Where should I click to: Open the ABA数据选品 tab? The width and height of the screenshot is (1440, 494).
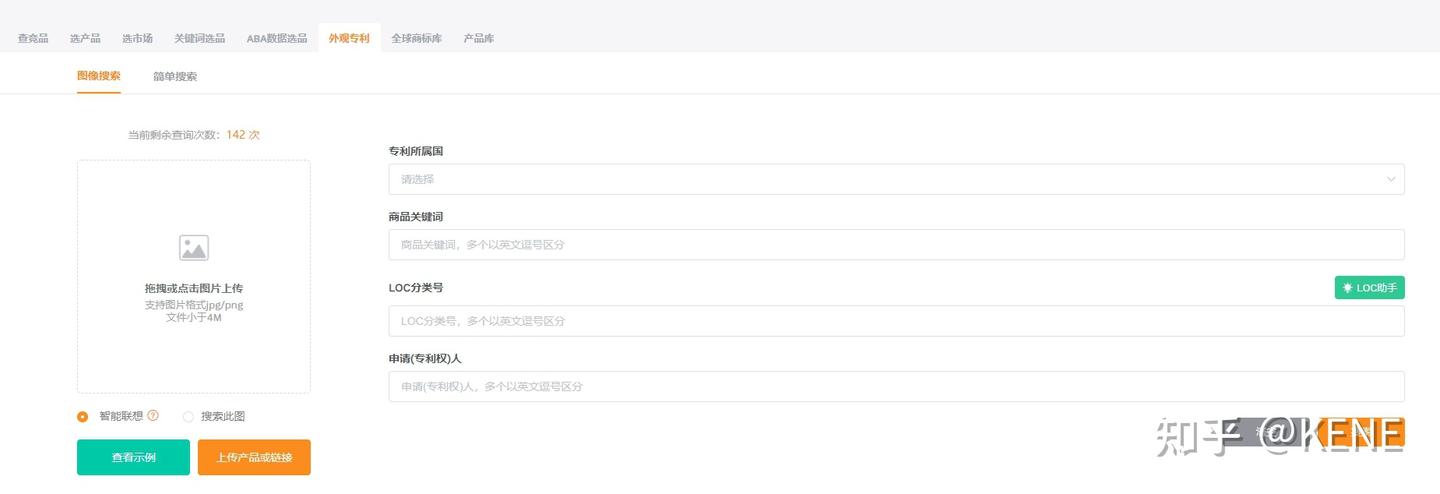[x=277, y=38]
